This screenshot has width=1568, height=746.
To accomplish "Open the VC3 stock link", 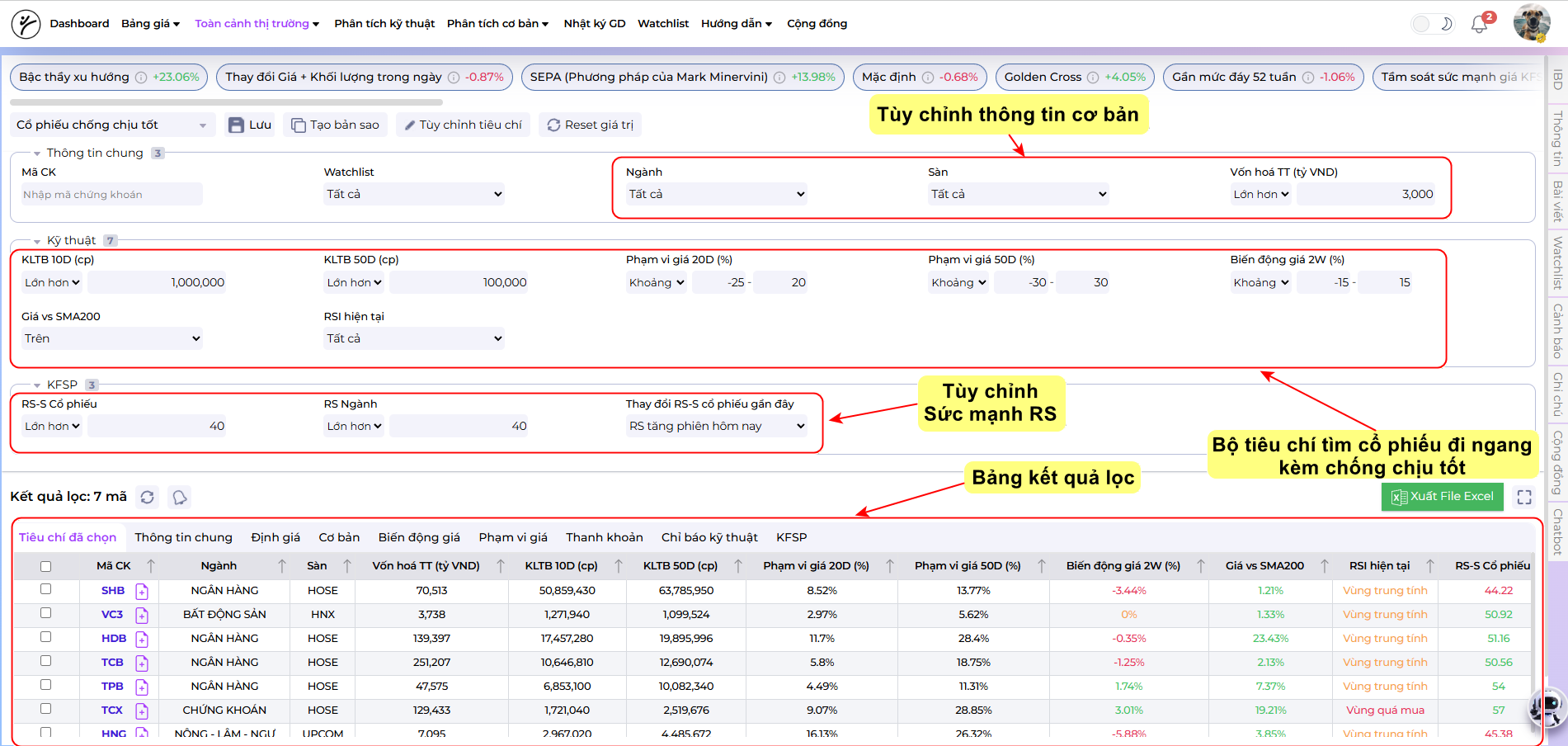I will click(x=112, y=615).
